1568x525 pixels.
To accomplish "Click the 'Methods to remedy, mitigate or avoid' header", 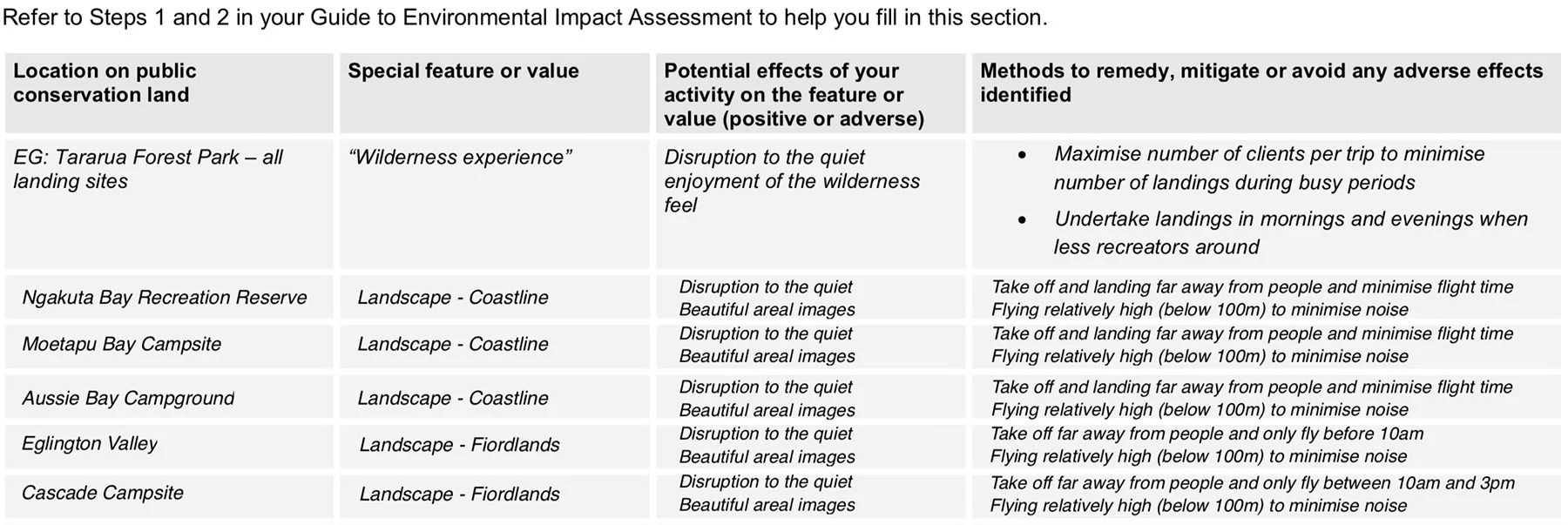I will [1260, 83].
